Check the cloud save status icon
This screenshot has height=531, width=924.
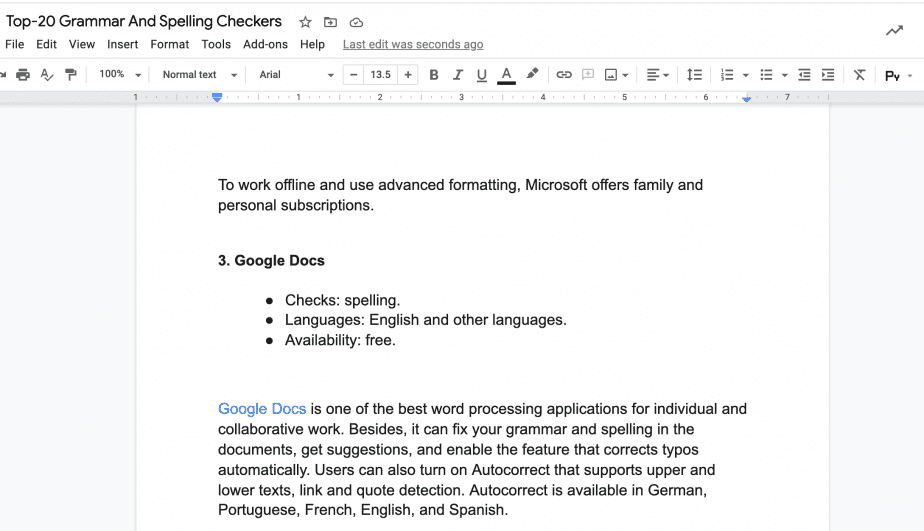(x=356, y=22)
